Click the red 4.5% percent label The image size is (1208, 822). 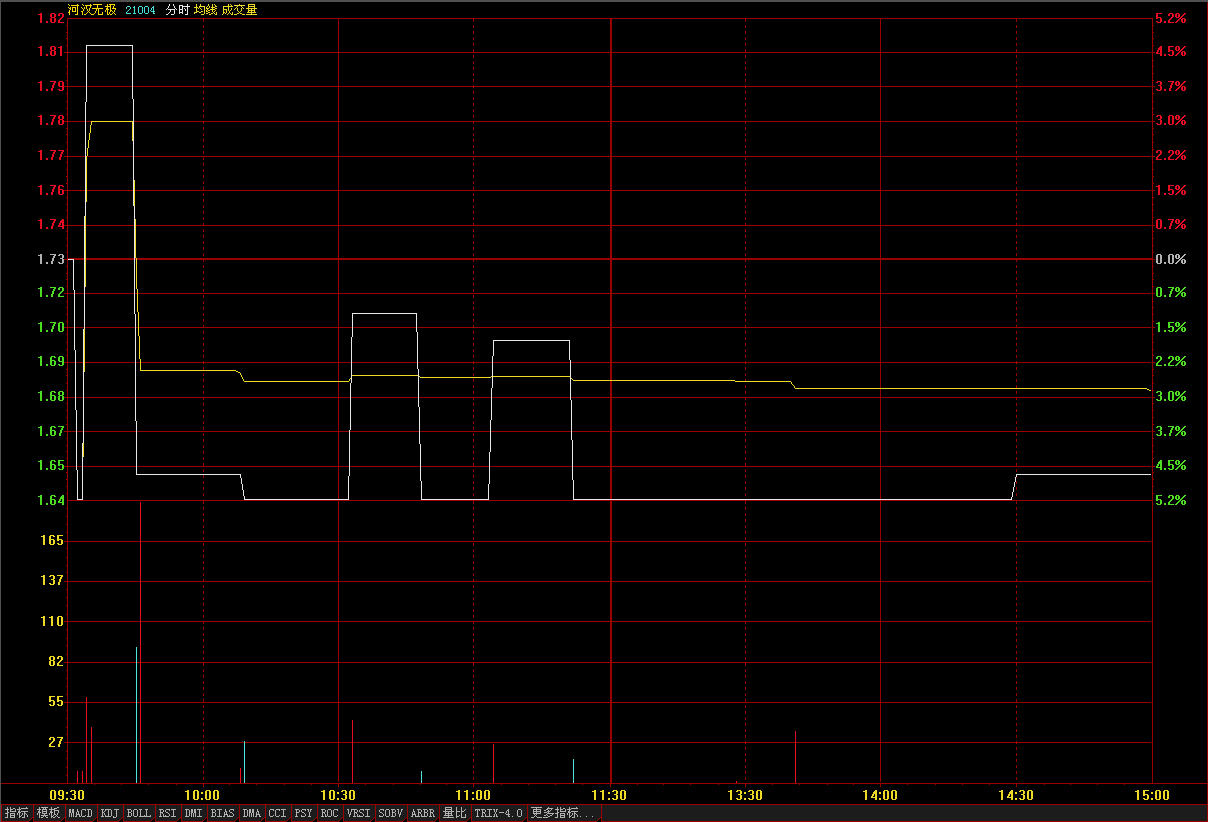(x=1170, y=52)
